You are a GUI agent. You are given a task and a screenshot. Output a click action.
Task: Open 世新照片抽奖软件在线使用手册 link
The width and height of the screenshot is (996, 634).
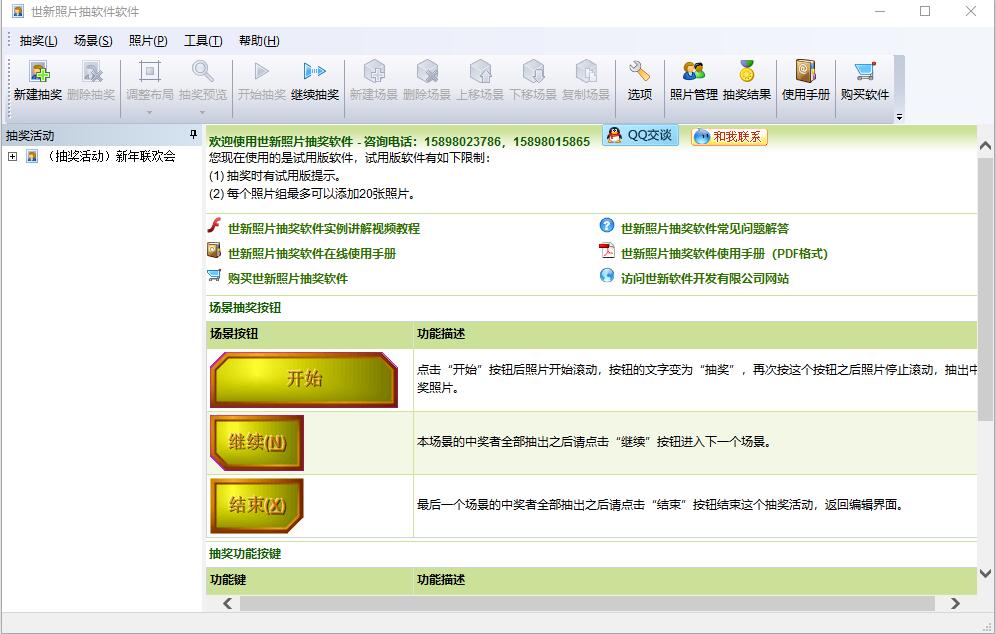click(x=312, y=253)
